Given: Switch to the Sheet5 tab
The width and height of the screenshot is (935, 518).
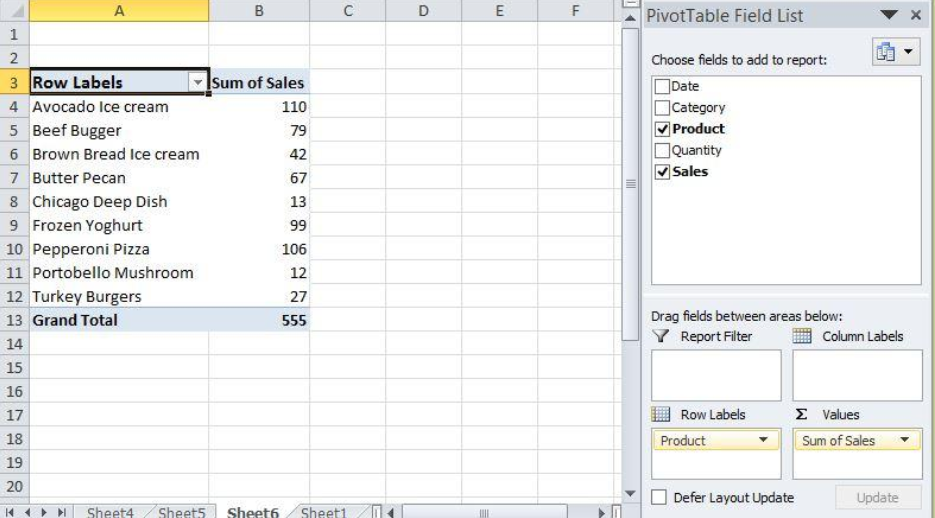Looking at the screenshot, I should pos(181,512).
